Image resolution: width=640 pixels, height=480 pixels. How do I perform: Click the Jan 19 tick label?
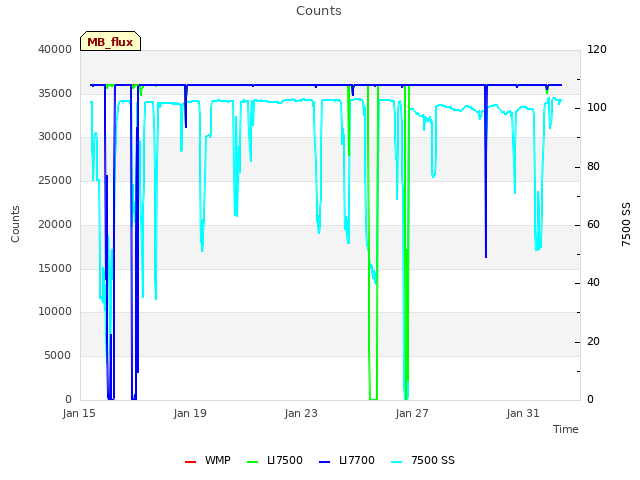[x=190, y=413]
